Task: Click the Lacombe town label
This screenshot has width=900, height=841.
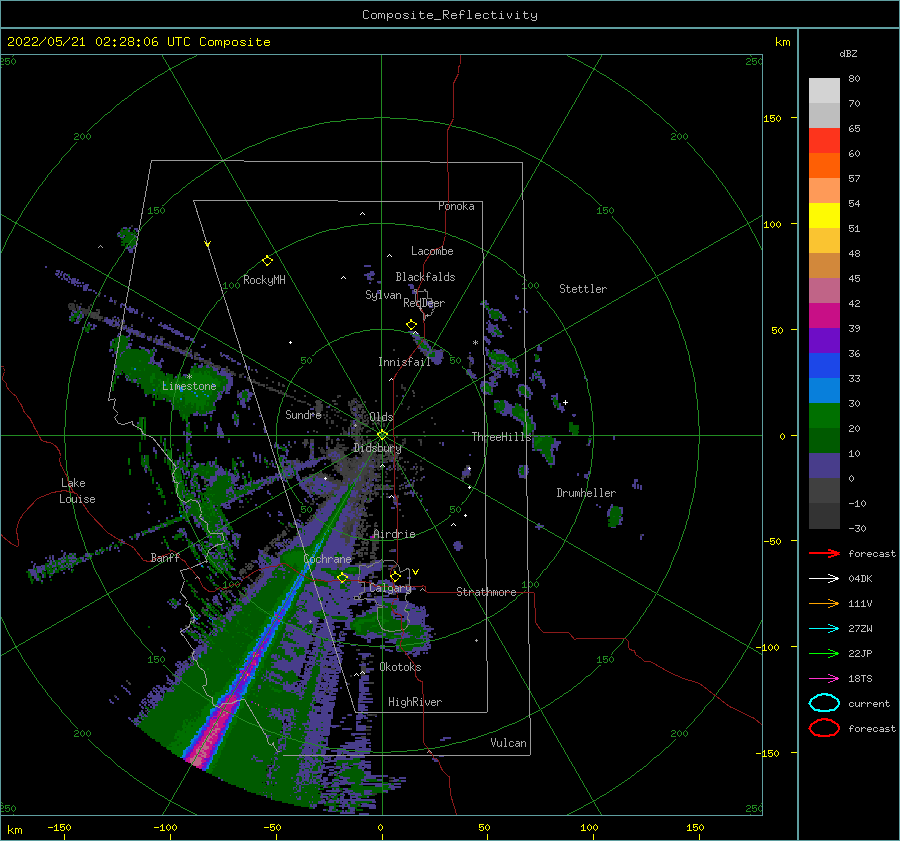Action: pos(432,251)
